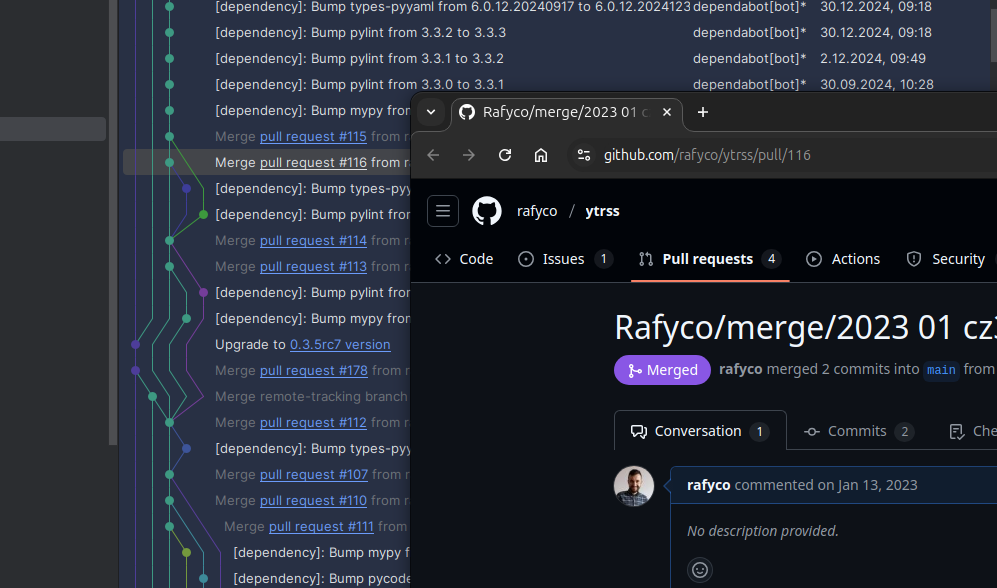Close the Rafyco/merge browser tab

pos(665,112)
